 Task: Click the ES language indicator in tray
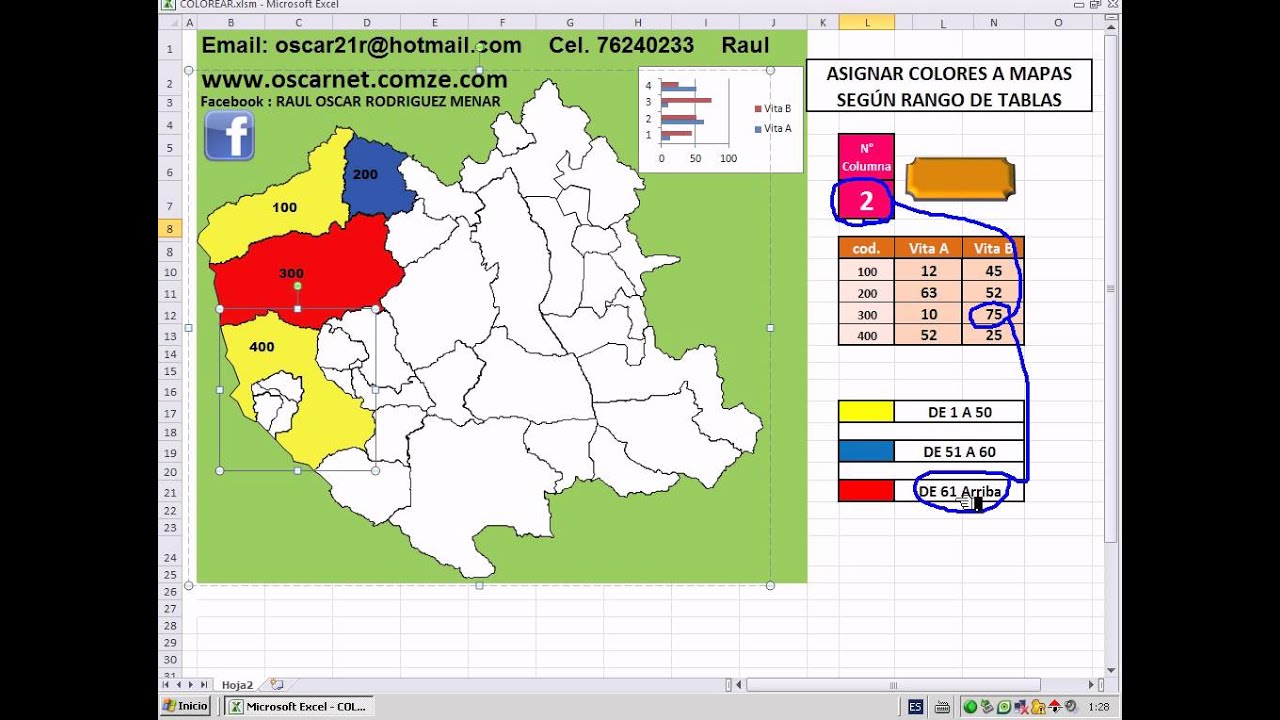(x=915, y=706)
